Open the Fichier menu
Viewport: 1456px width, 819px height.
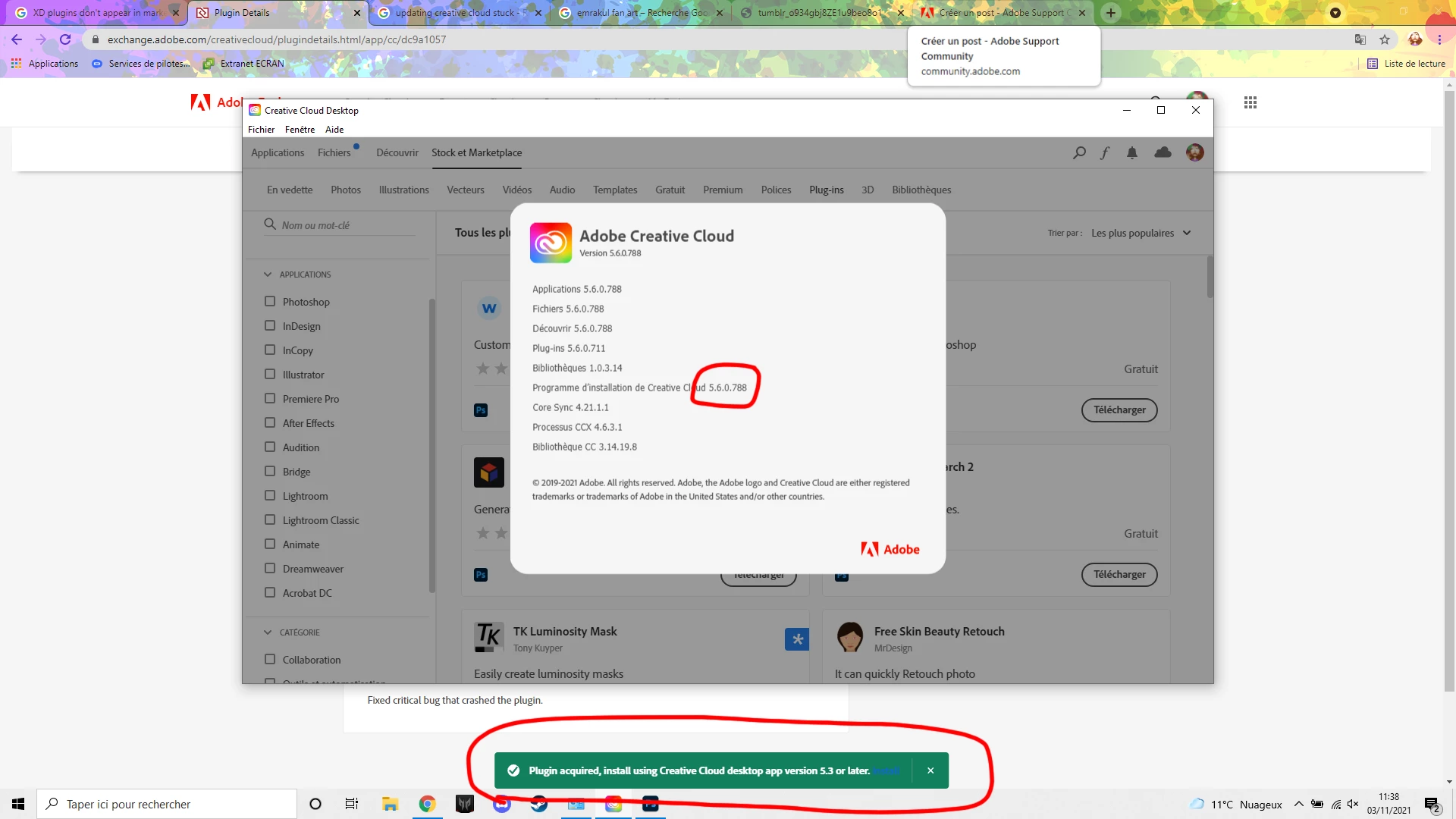pyautogui.click(x=261, y=130)
